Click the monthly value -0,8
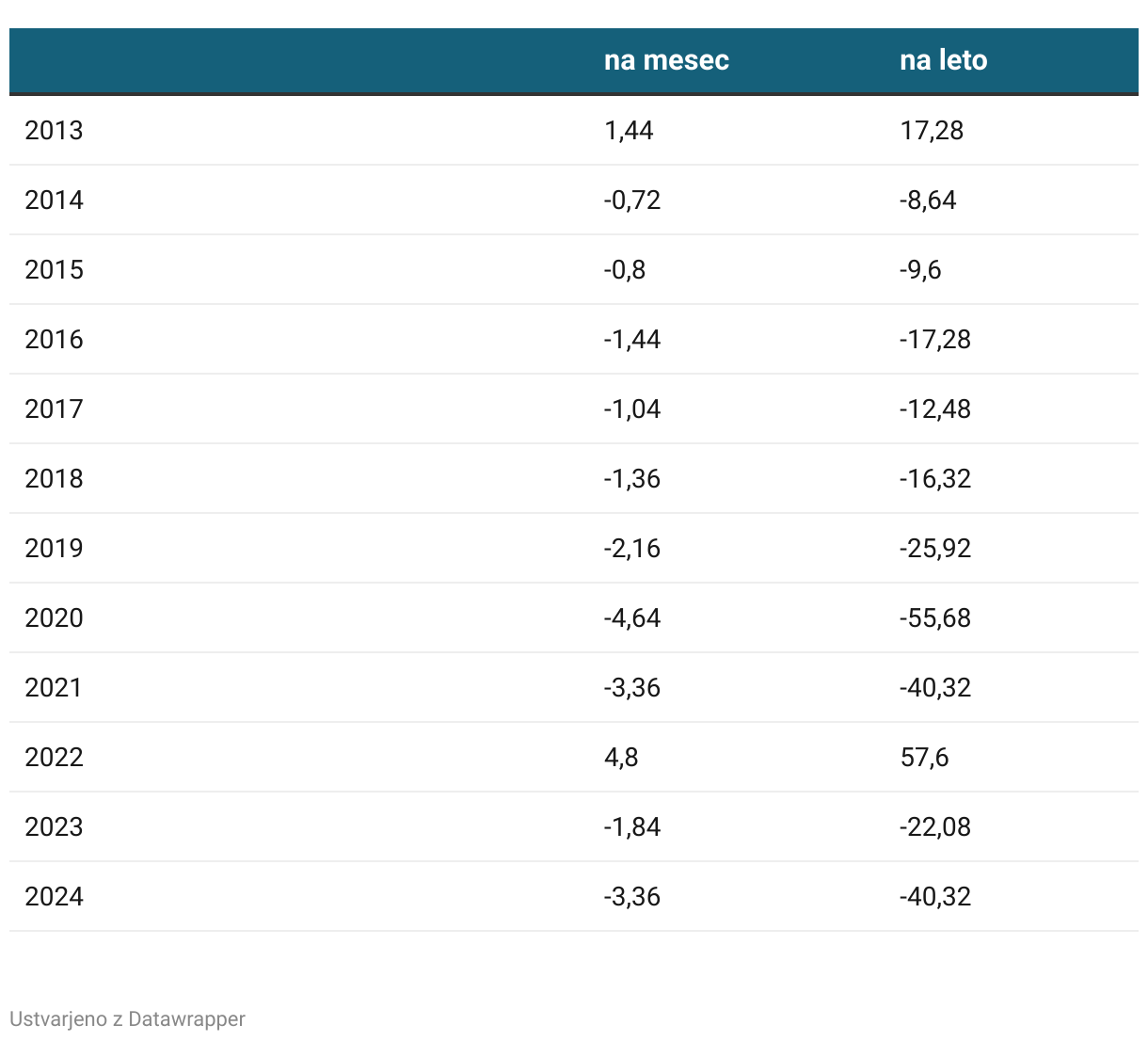 click(625, 270)
